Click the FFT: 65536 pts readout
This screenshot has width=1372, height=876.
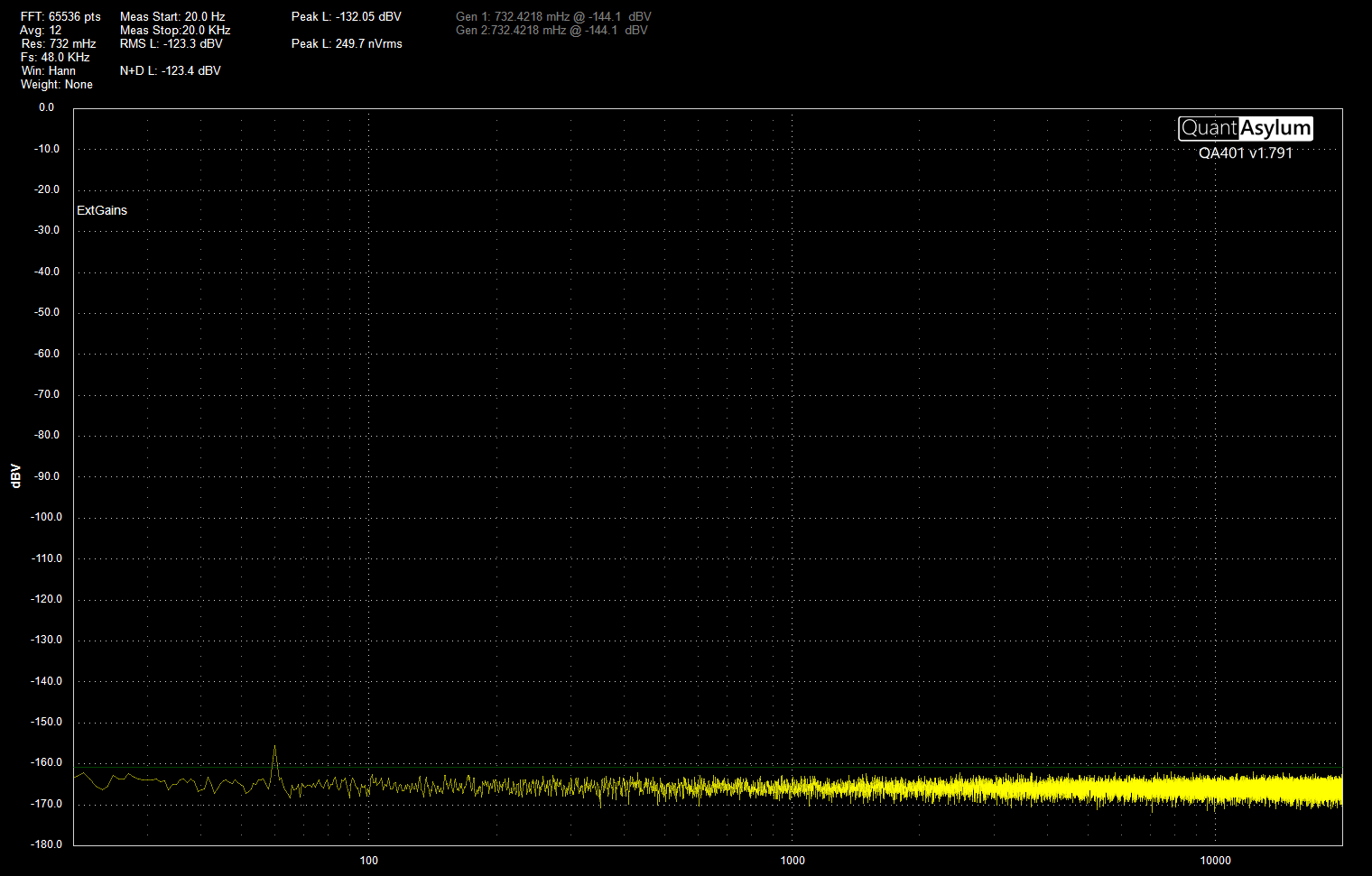tap(60, 17)
